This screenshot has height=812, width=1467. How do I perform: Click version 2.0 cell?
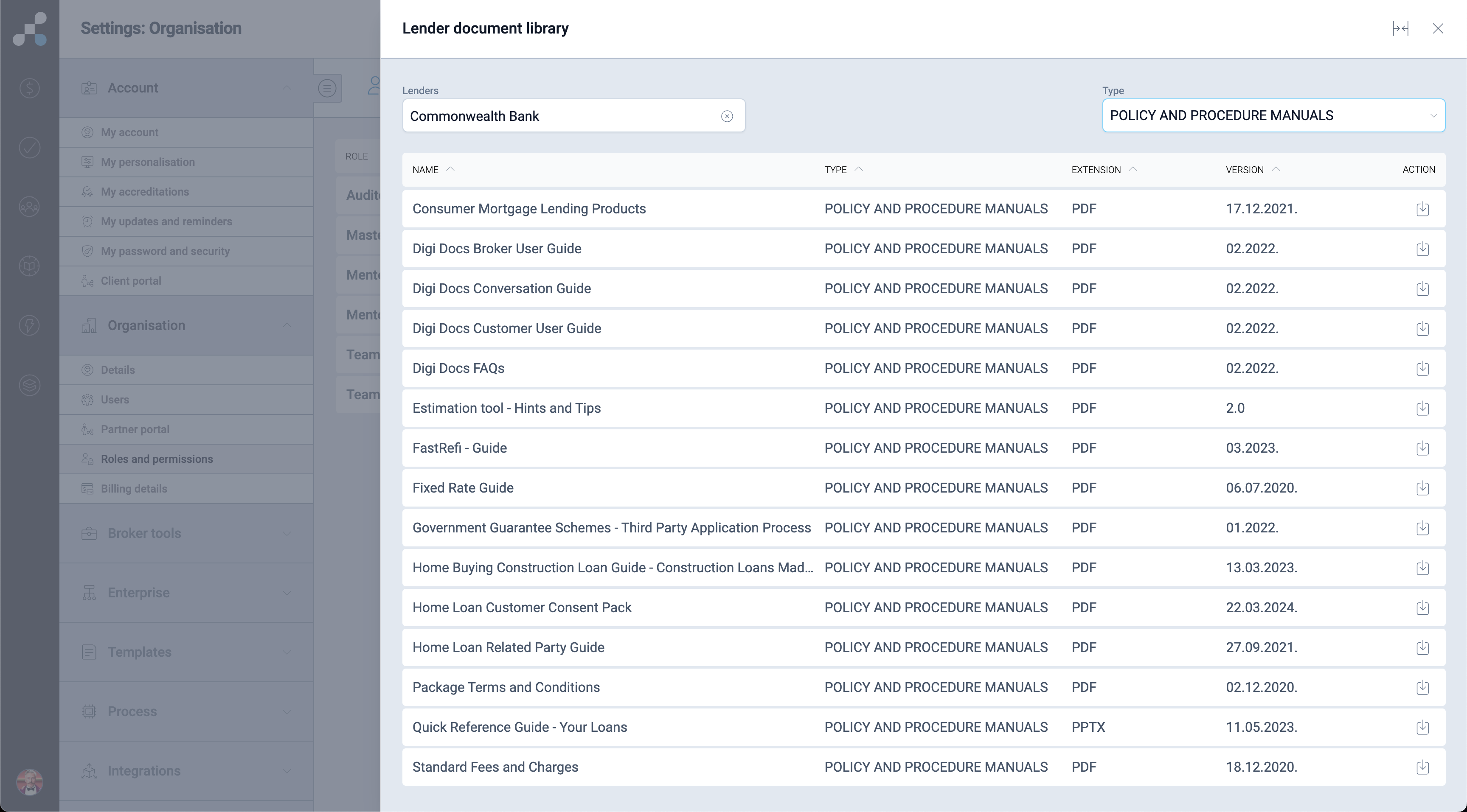coord(1235,408)
